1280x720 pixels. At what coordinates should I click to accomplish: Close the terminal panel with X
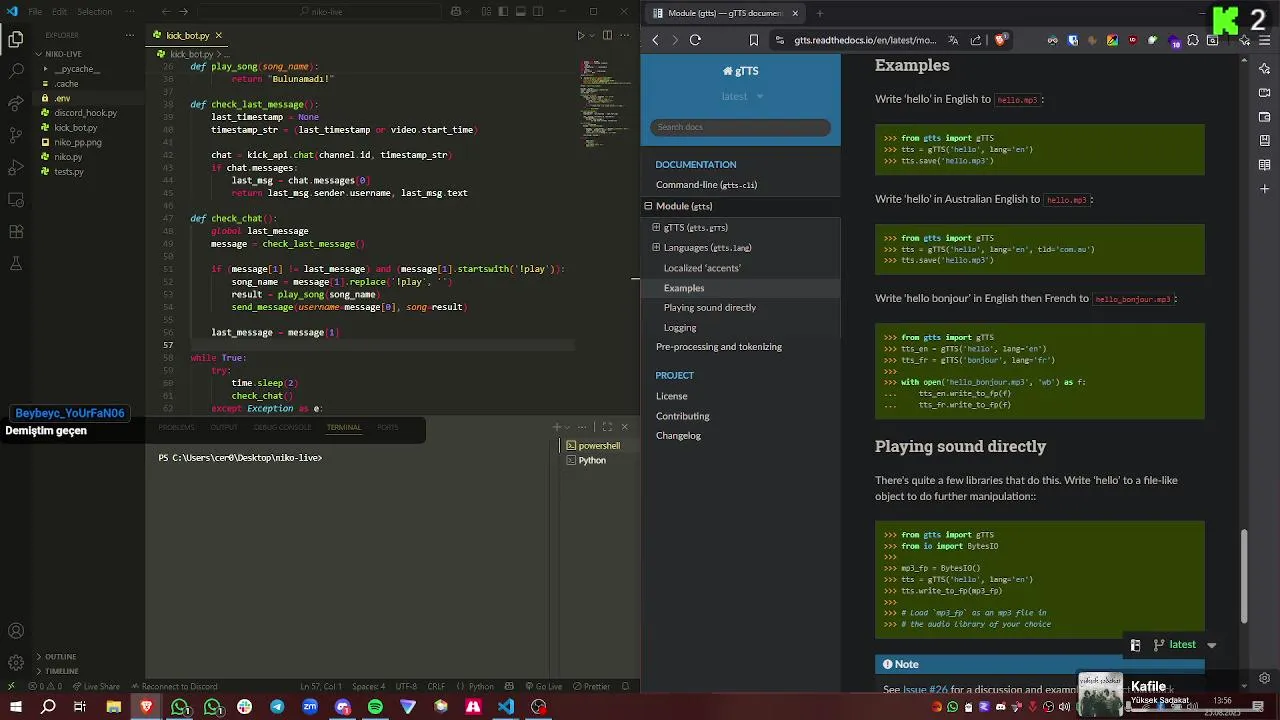pos(625,427)
